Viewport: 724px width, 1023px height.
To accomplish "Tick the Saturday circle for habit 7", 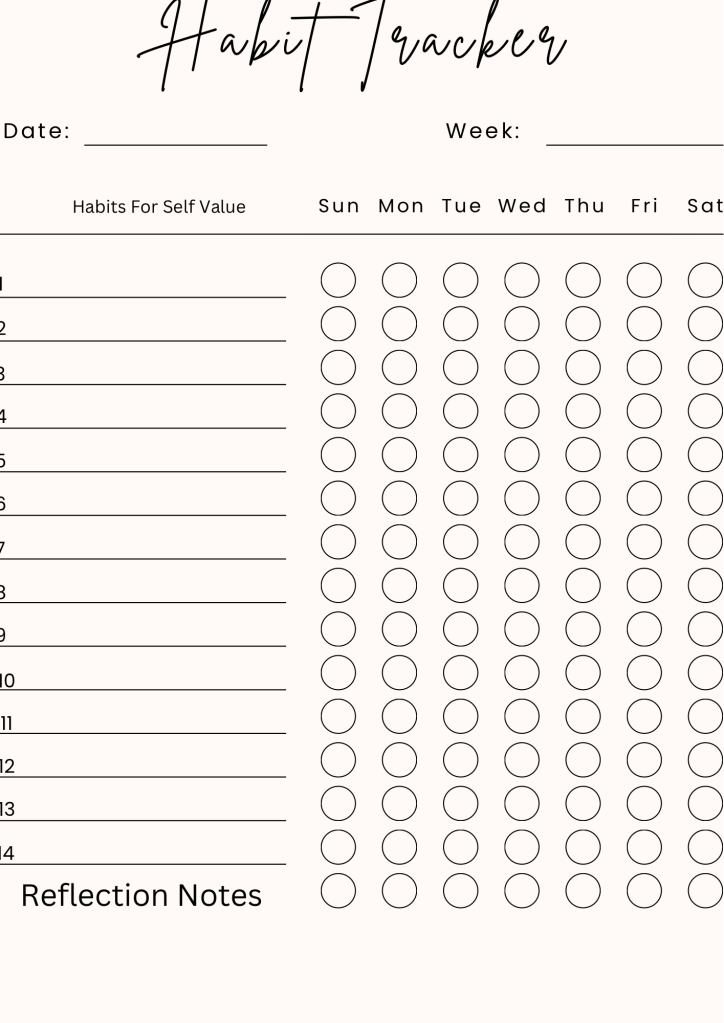I will tap(705, 542).
